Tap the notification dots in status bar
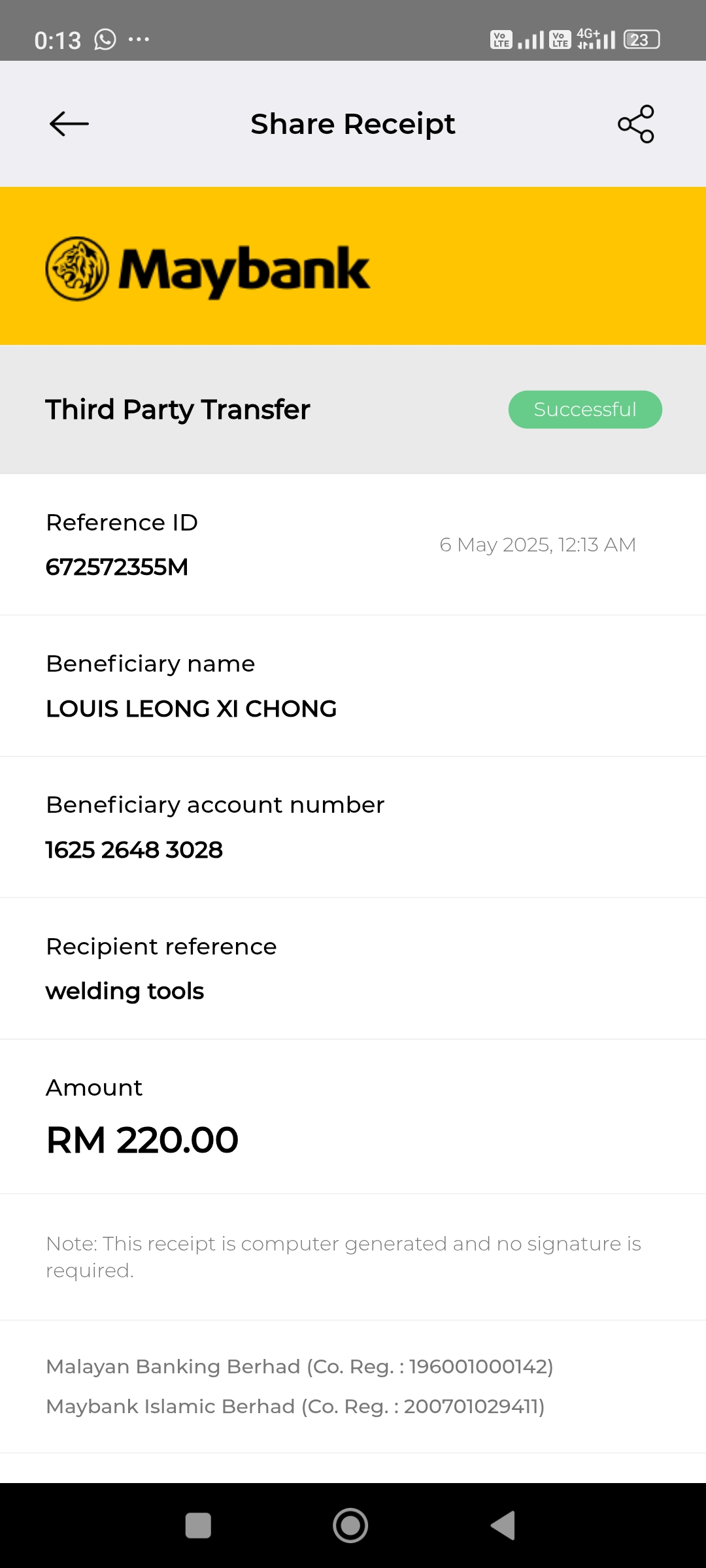 pyautogui.click(x=139, y=40)
